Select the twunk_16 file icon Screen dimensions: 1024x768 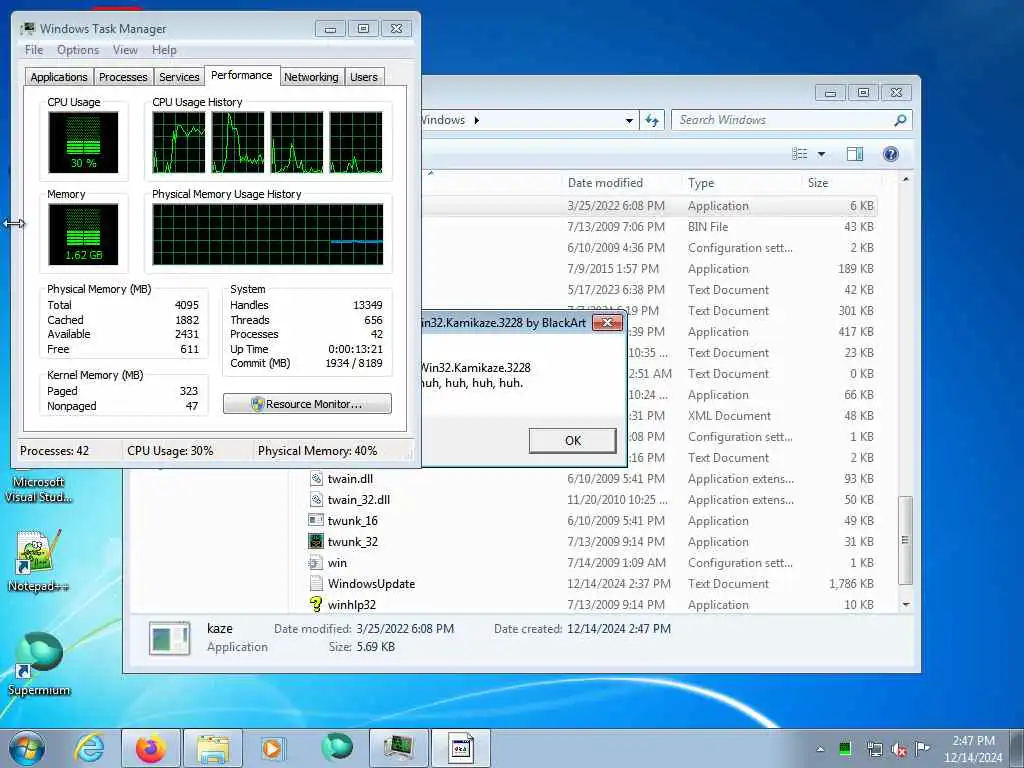tap(316, 520)
